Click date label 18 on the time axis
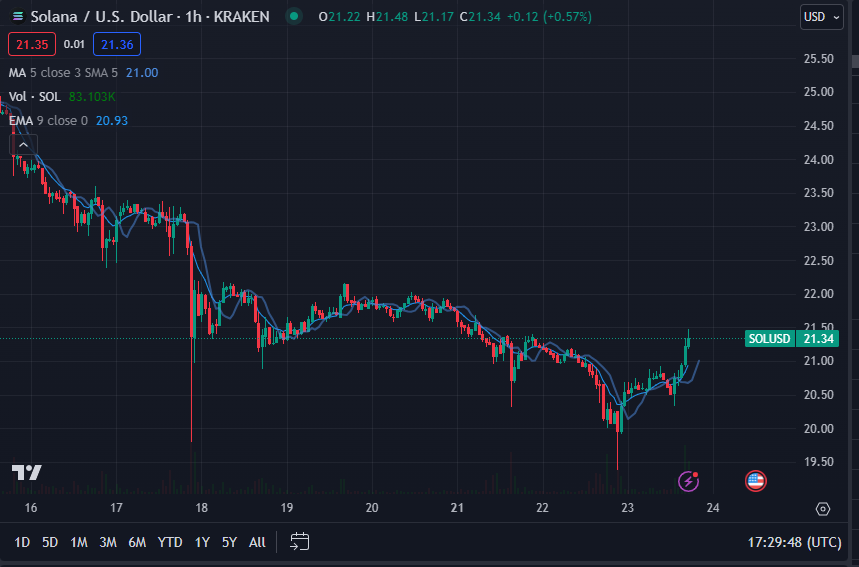Viewport: 859px width, 567px height. pos(202,508)
